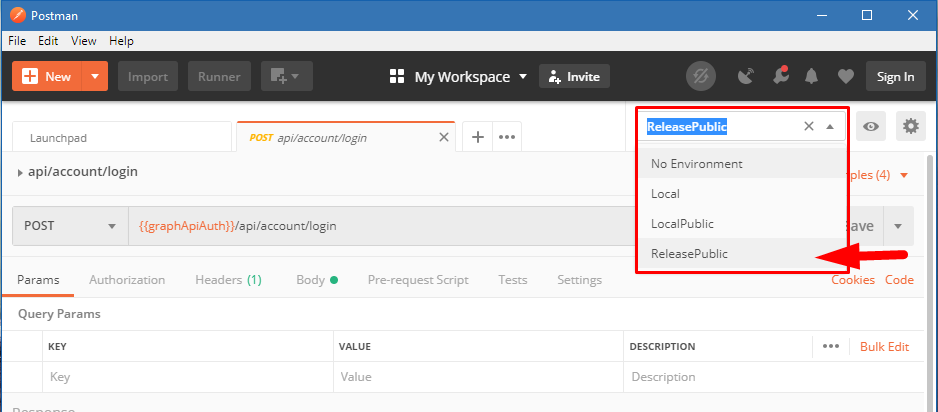Click the Invite button

[574, 77]
